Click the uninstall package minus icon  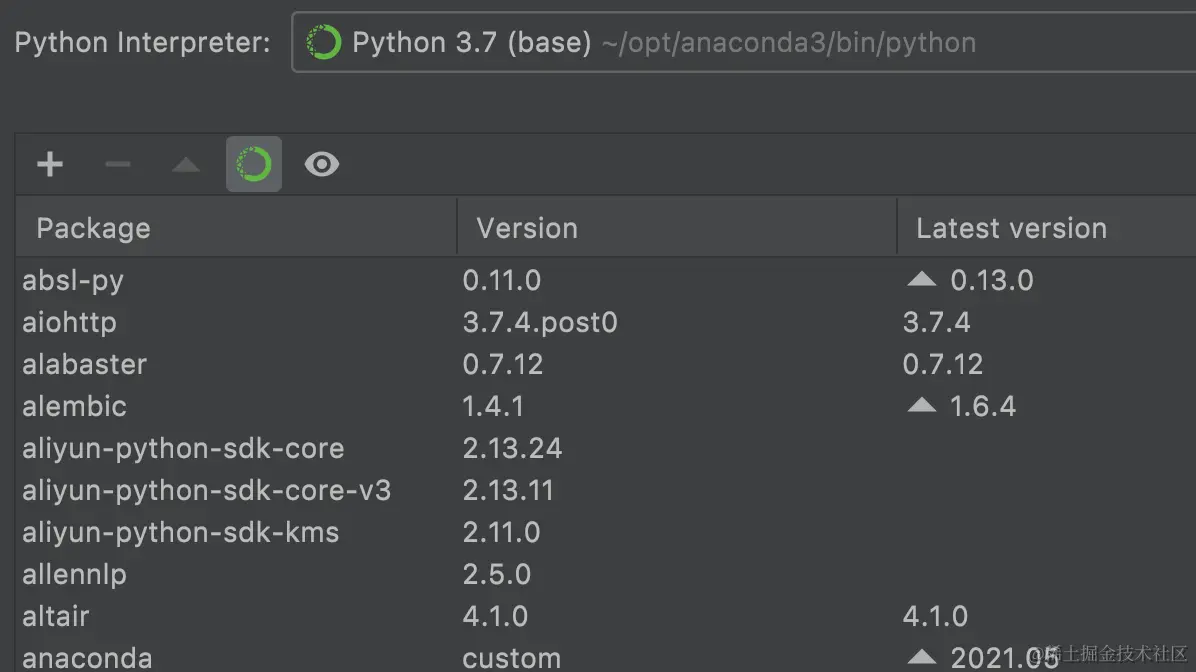pos(118,164)
